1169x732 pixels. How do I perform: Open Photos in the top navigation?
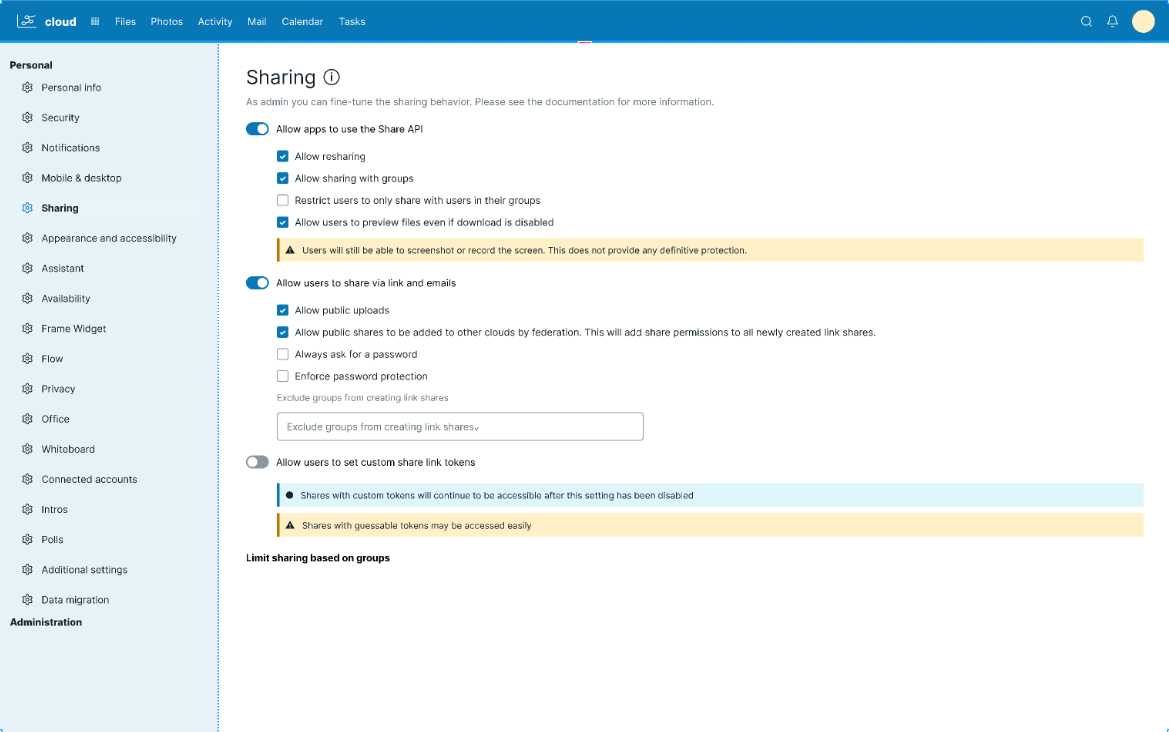point(166,22)
